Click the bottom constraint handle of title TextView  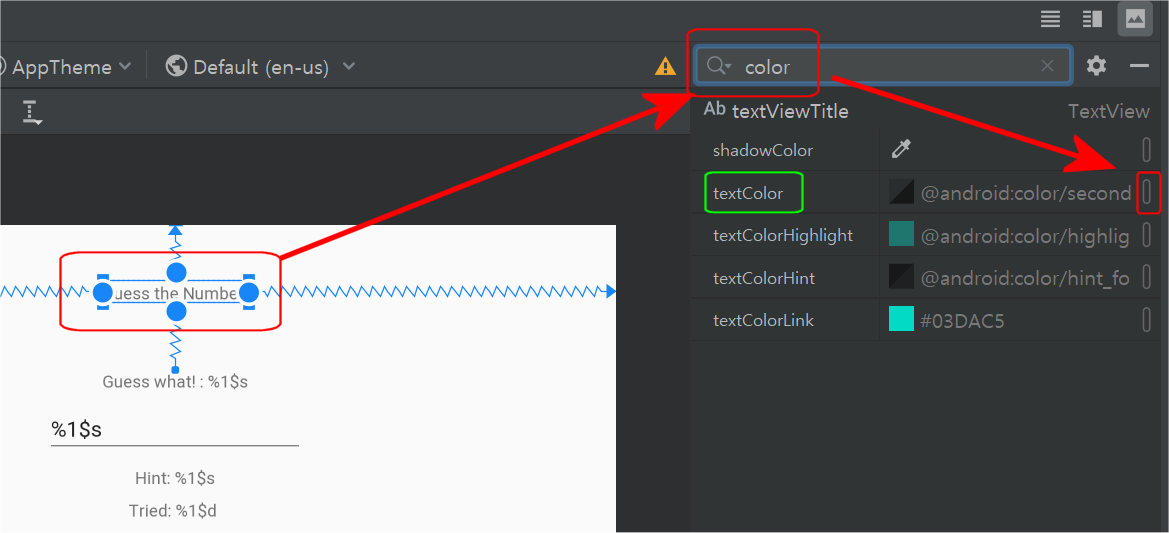pyautogui.click(x=176, y=312)
